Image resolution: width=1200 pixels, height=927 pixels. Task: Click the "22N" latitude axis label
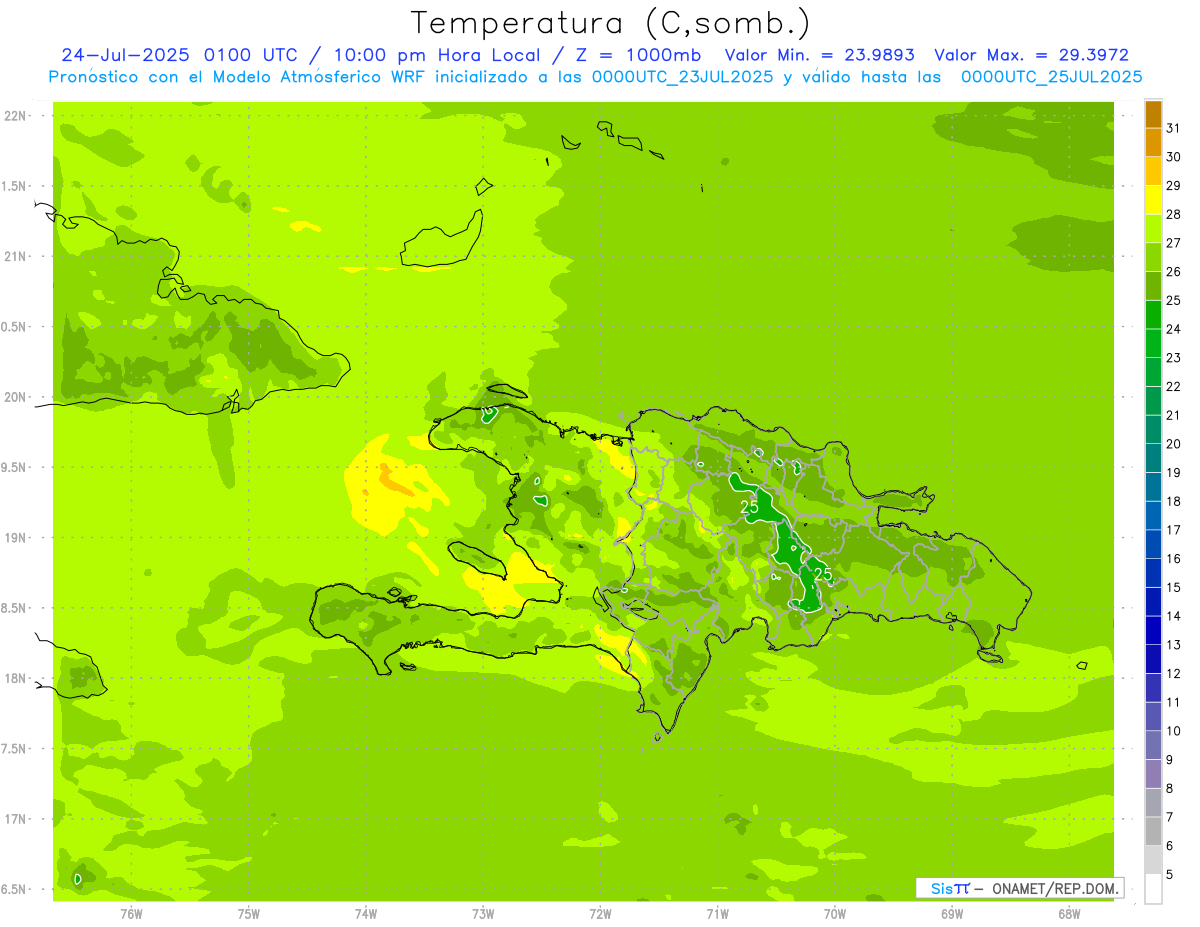pos(14,116)
